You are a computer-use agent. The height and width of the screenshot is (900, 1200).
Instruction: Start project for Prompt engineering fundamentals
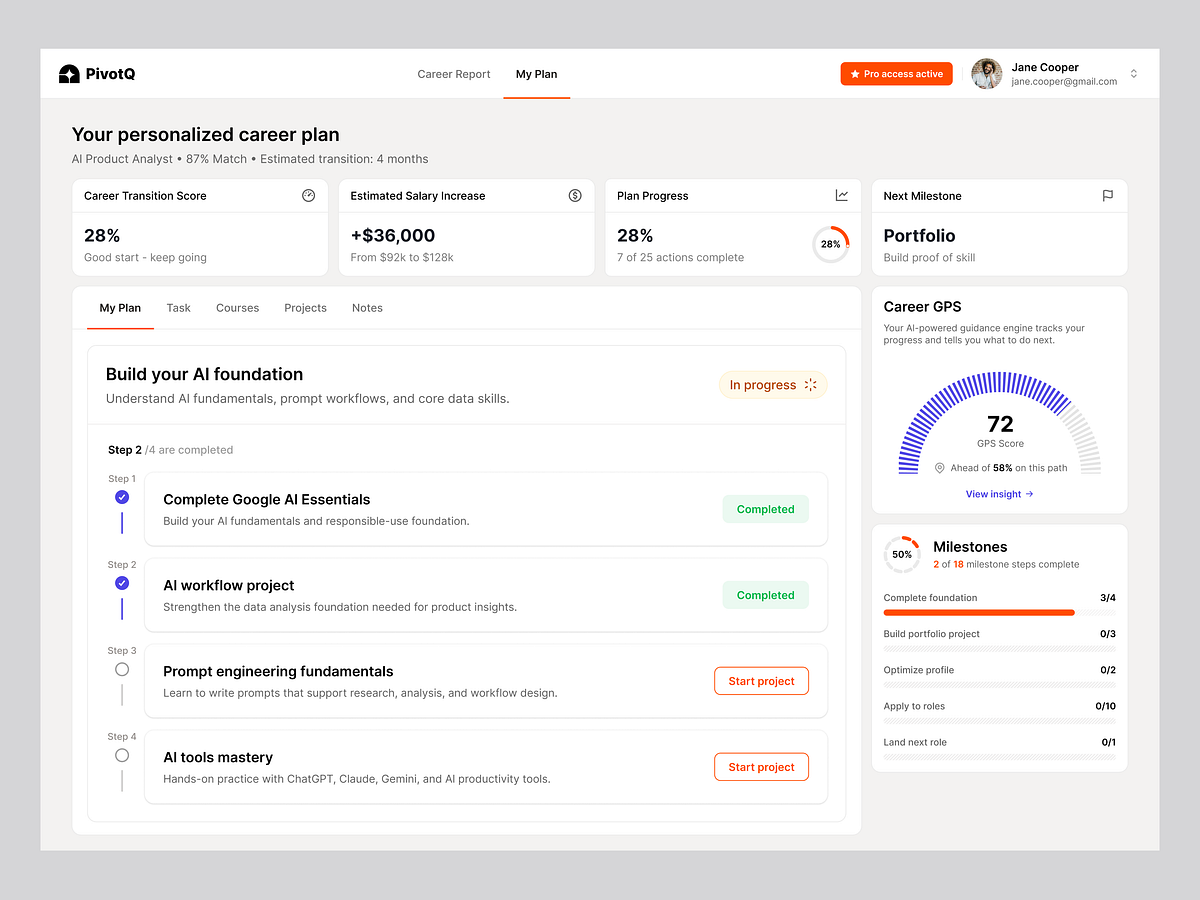point(762,681)
